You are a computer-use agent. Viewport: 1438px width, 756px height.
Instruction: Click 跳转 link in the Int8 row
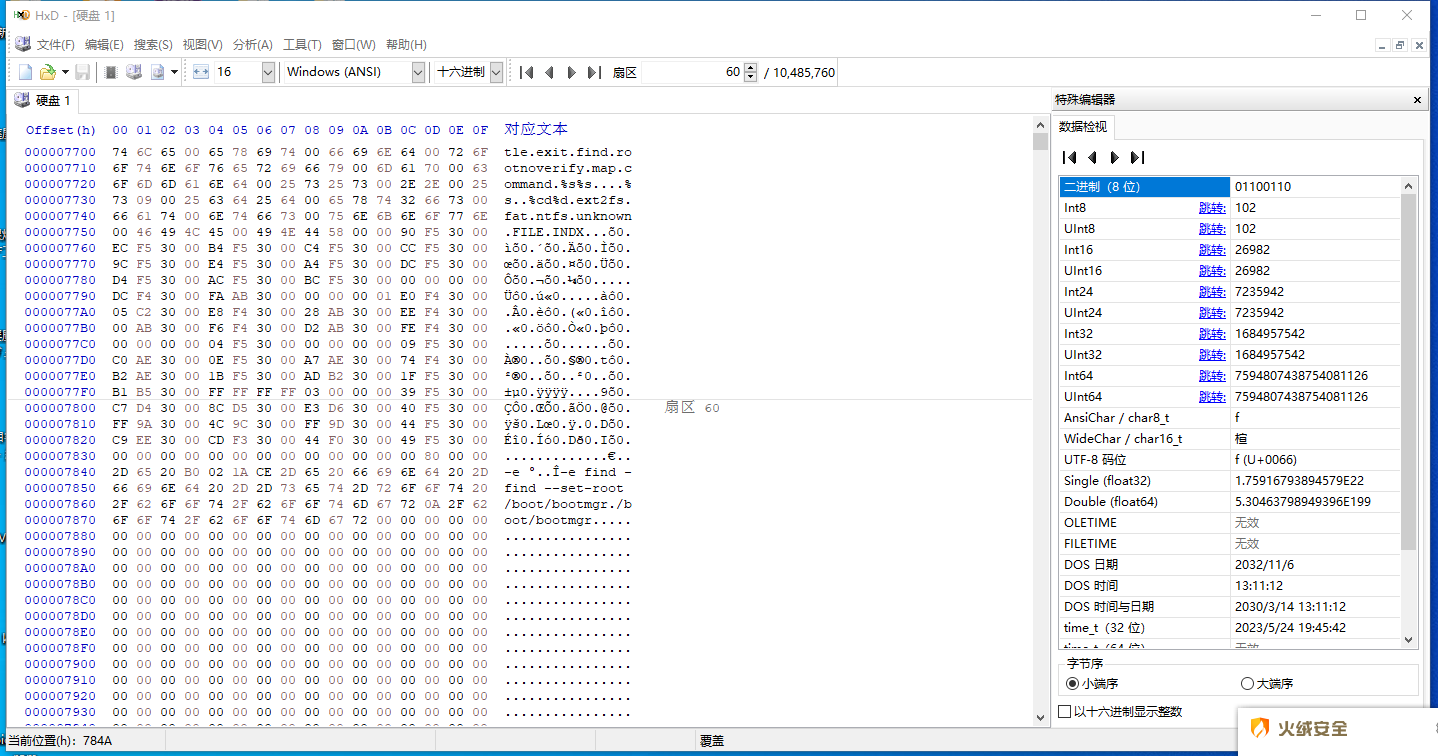click(x=1212, y=208)
